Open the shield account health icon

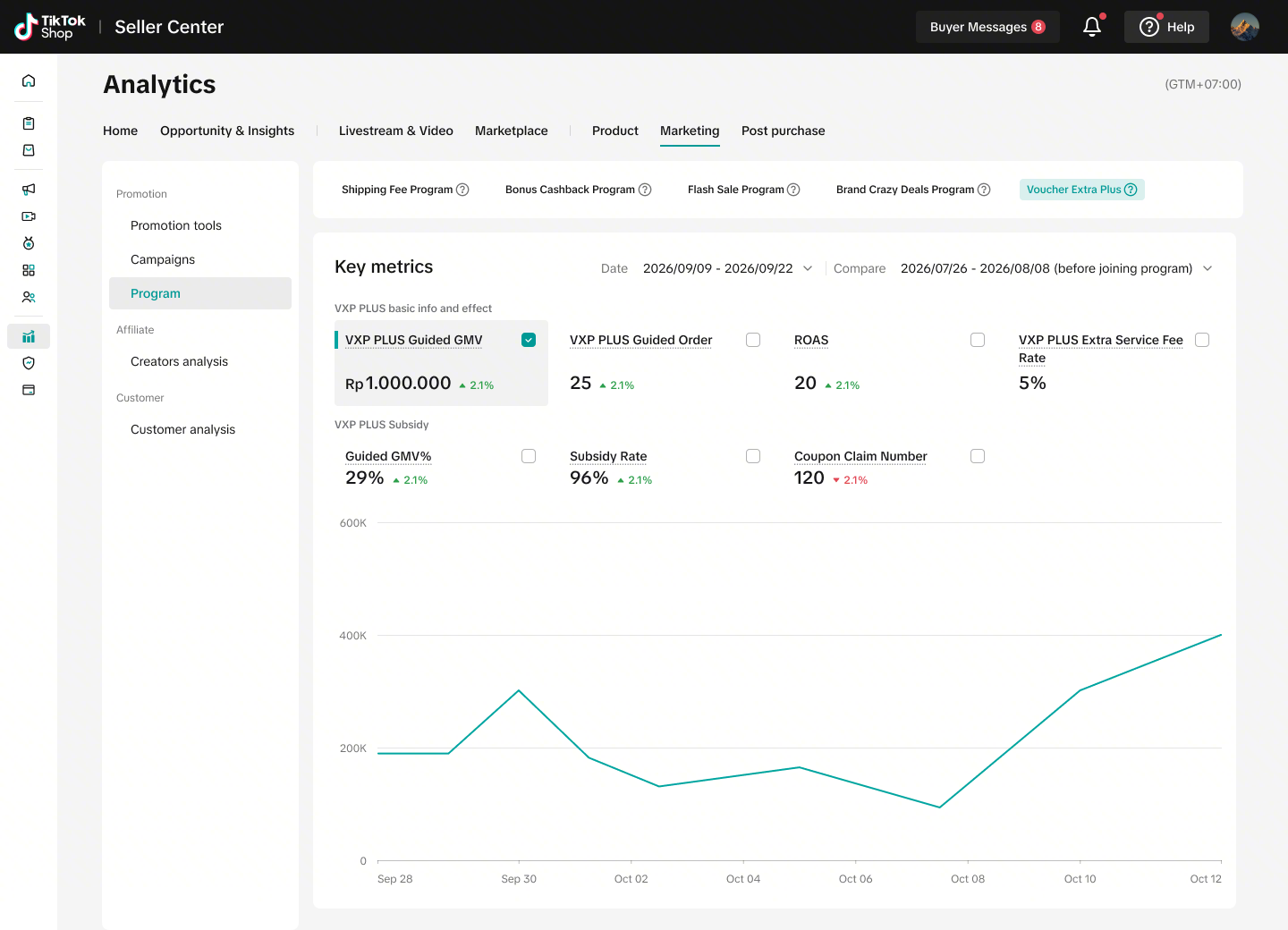pos(29,363)
